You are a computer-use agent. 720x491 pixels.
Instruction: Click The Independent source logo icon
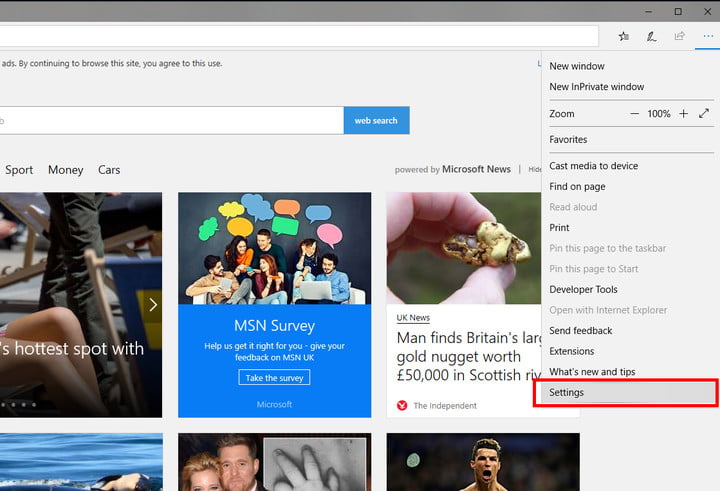[402, 406]
